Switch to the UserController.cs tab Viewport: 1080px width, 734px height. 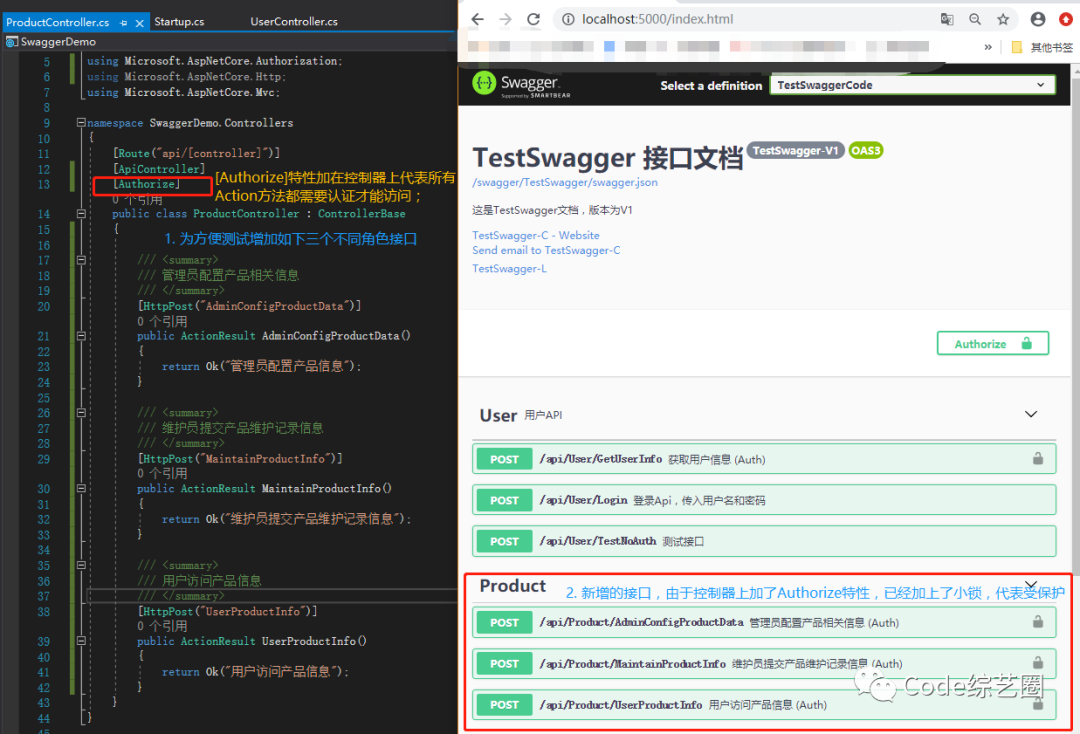point(294,21)
